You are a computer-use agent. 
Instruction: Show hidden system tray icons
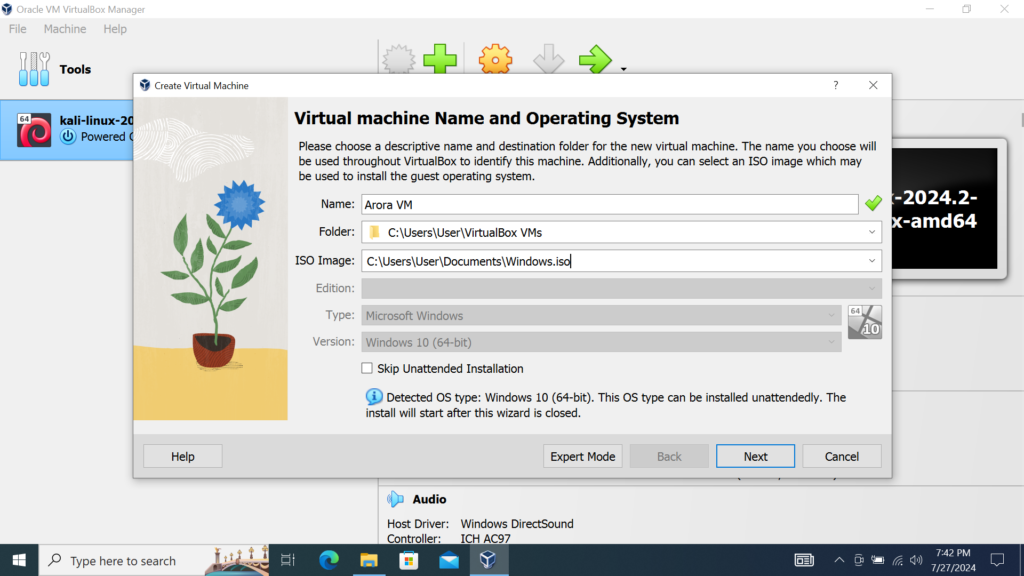click(839, 560)
